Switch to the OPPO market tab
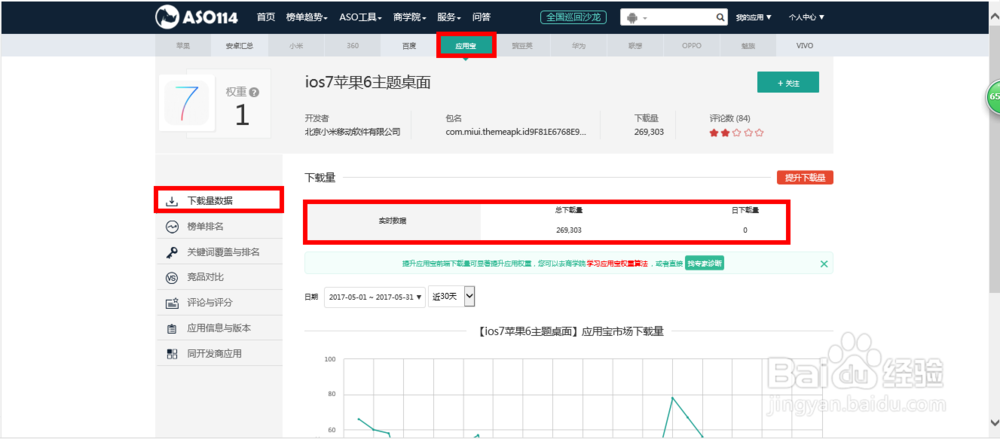 point(691,46)
